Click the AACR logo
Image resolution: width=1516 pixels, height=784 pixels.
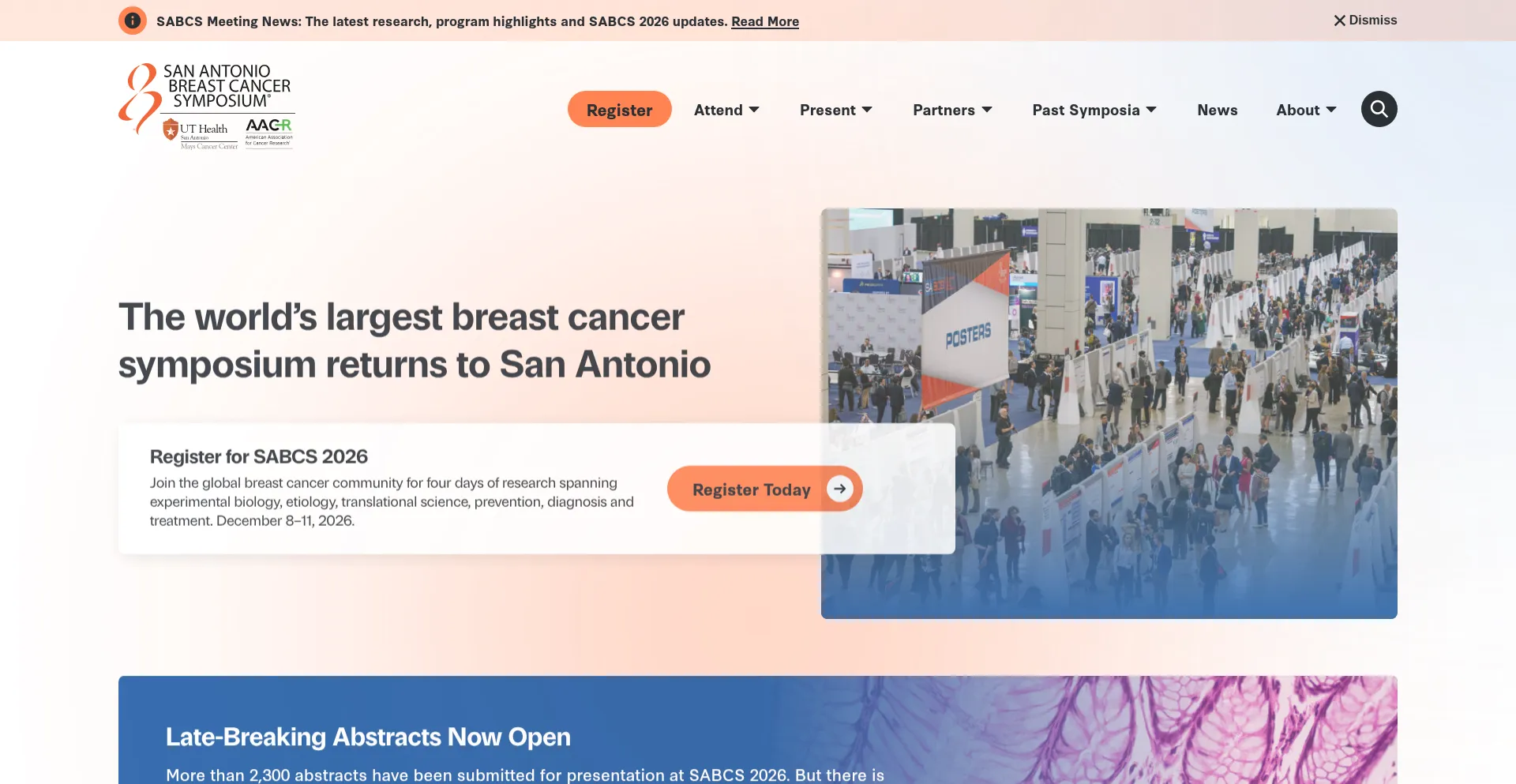click(268, 132)
